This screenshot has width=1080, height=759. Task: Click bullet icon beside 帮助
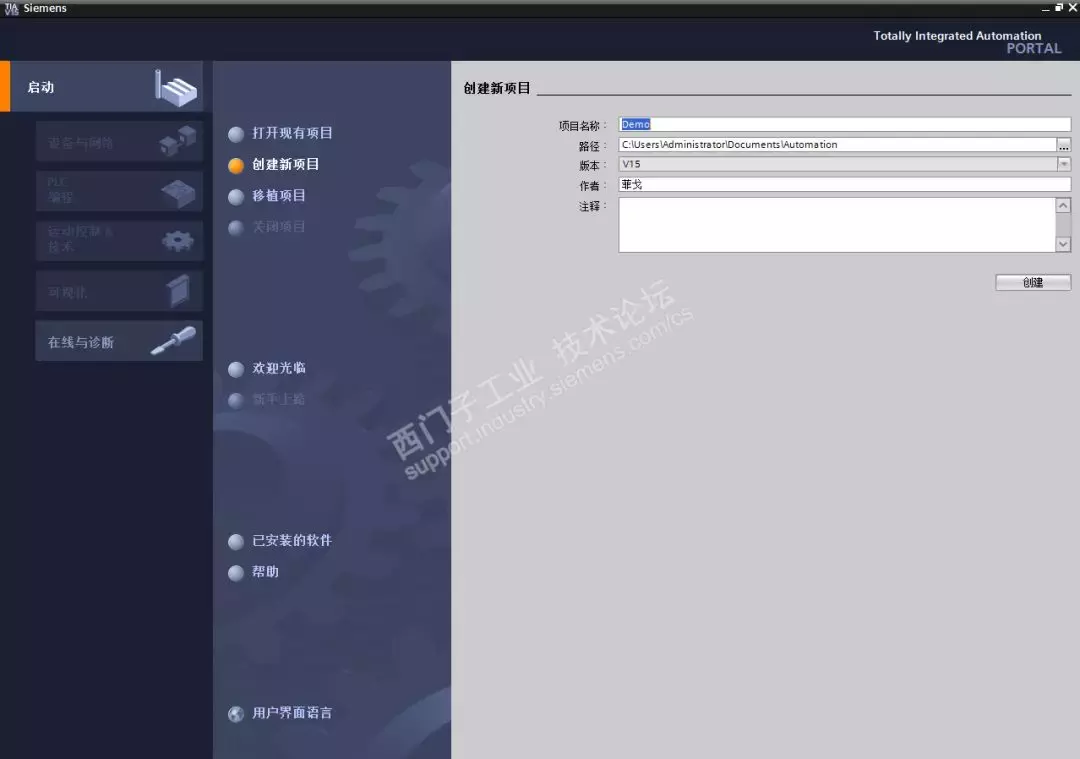pyautogui.click(x=236, y=573)
